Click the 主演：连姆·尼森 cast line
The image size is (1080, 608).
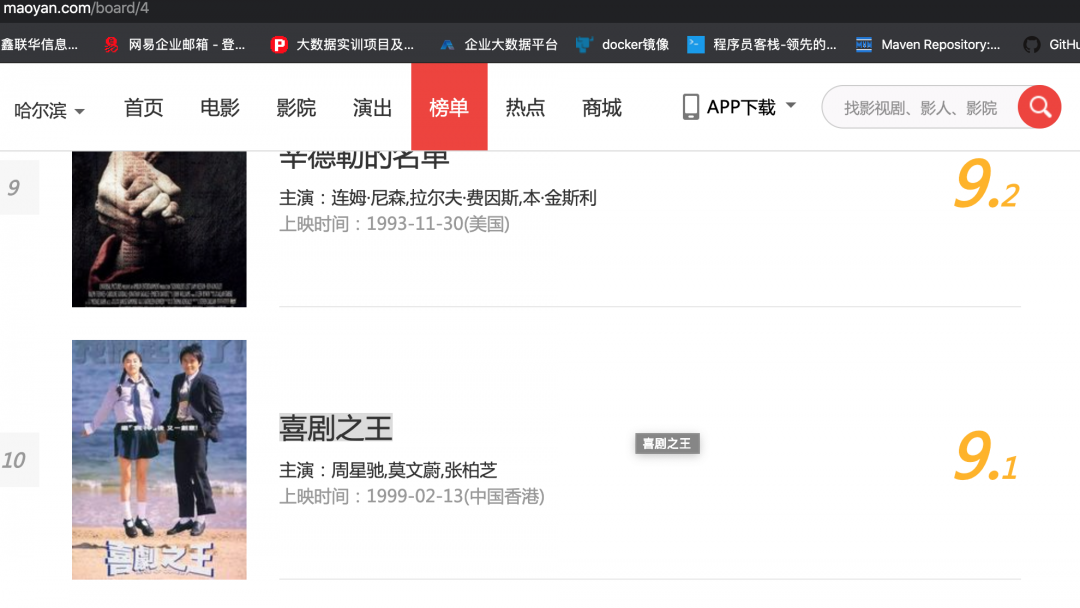coord(437,198)
